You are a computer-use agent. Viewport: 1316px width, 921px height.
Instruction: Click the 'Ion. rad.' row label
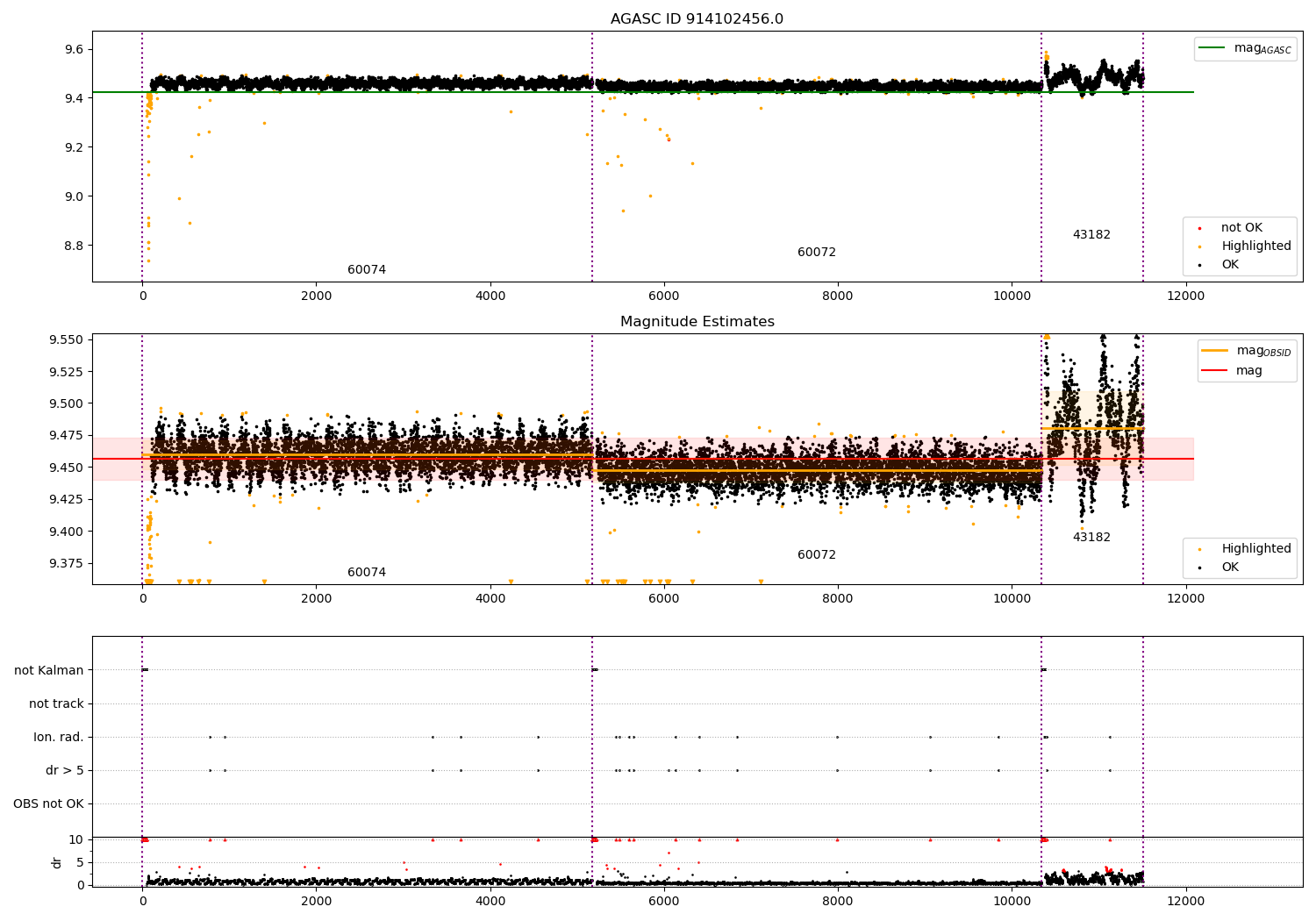point(59,738)
